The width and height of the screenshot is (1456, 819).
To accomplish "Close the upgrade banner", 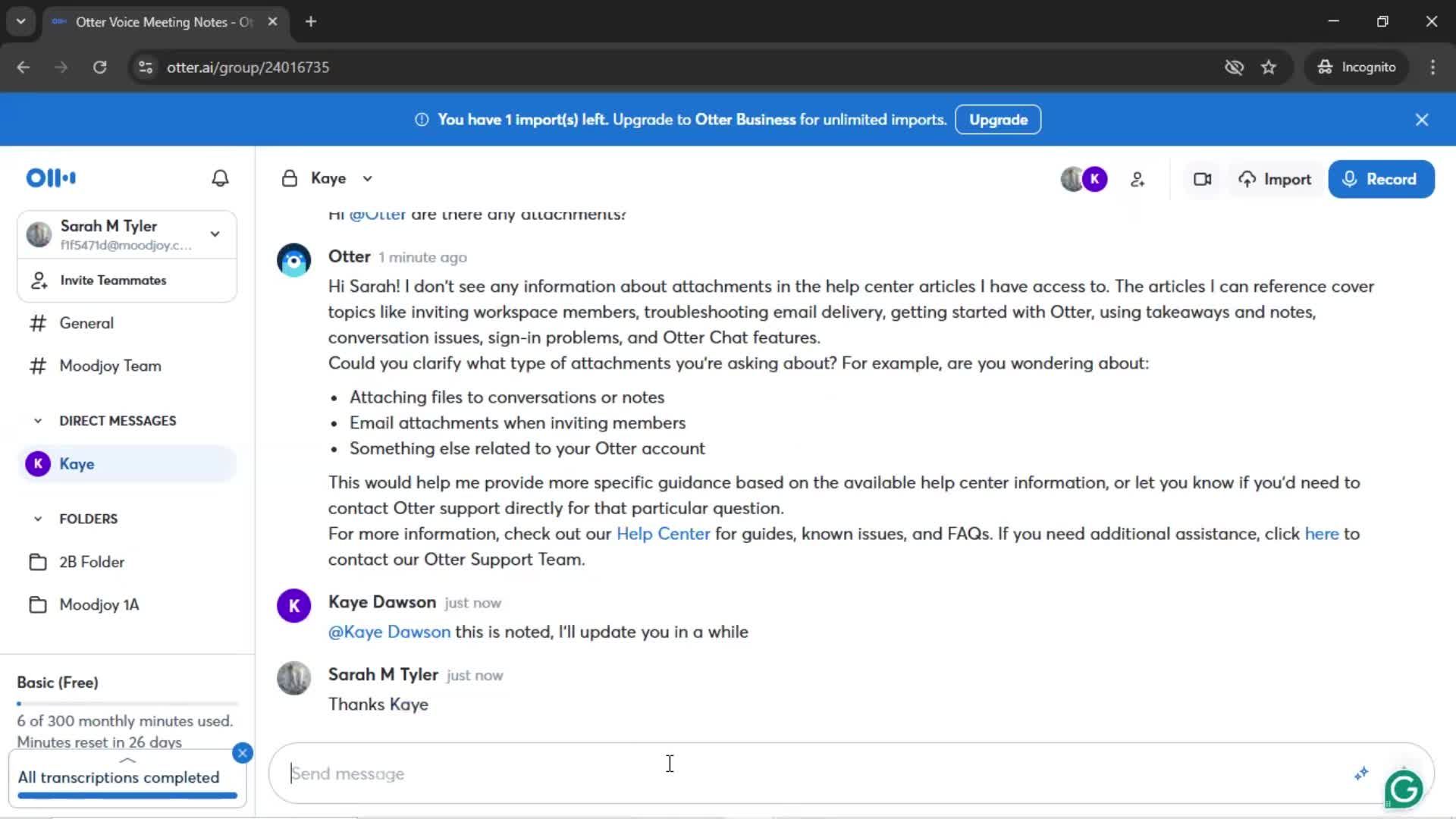I will click(1422, 120).
